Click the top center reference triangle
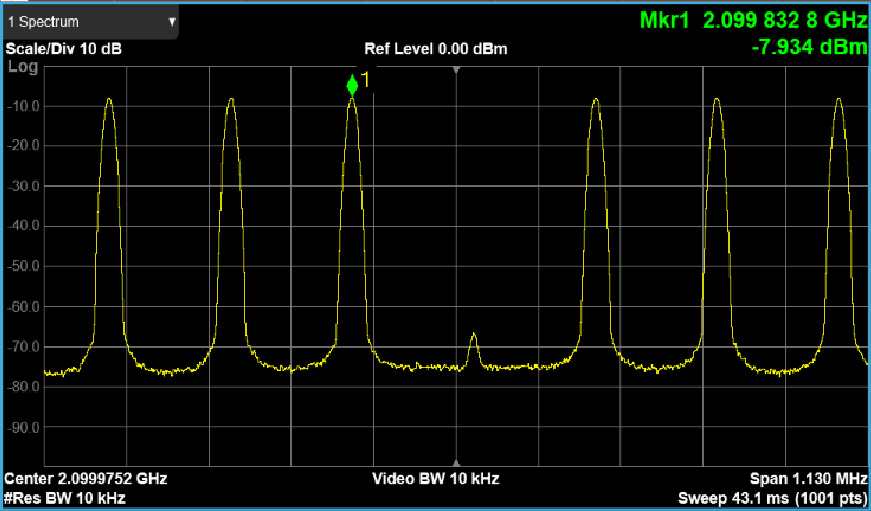 [456, 70]
